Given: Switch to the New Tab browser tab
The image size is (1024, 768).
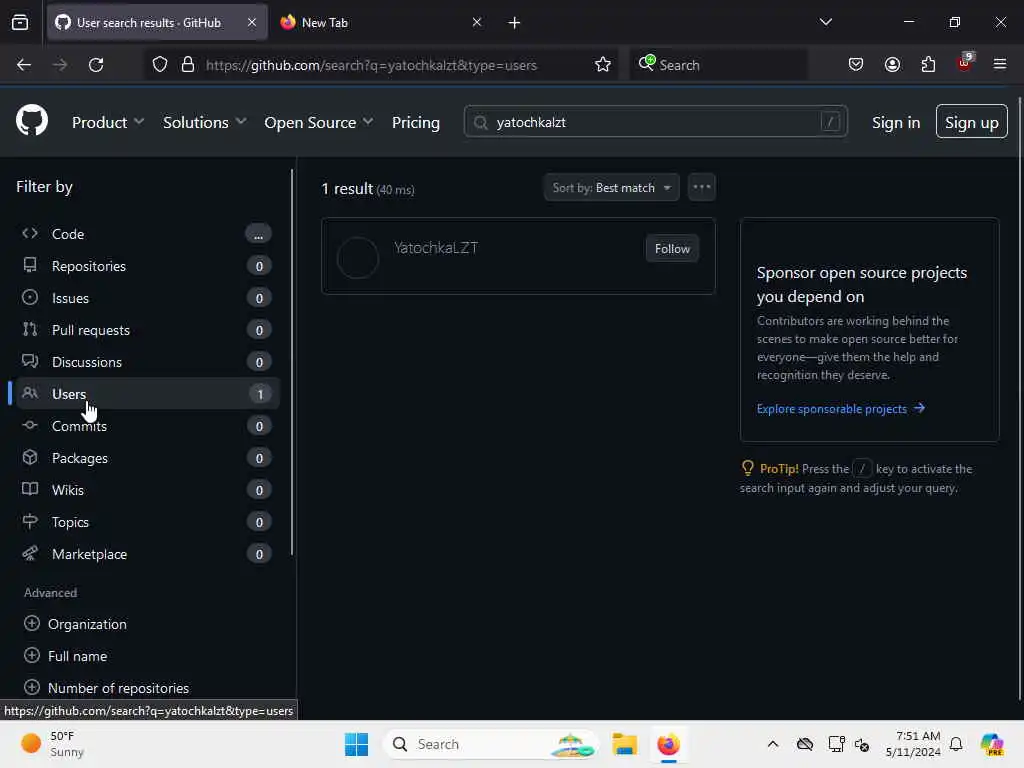Looking at the screenshot, I should click(x=382, y=22).
